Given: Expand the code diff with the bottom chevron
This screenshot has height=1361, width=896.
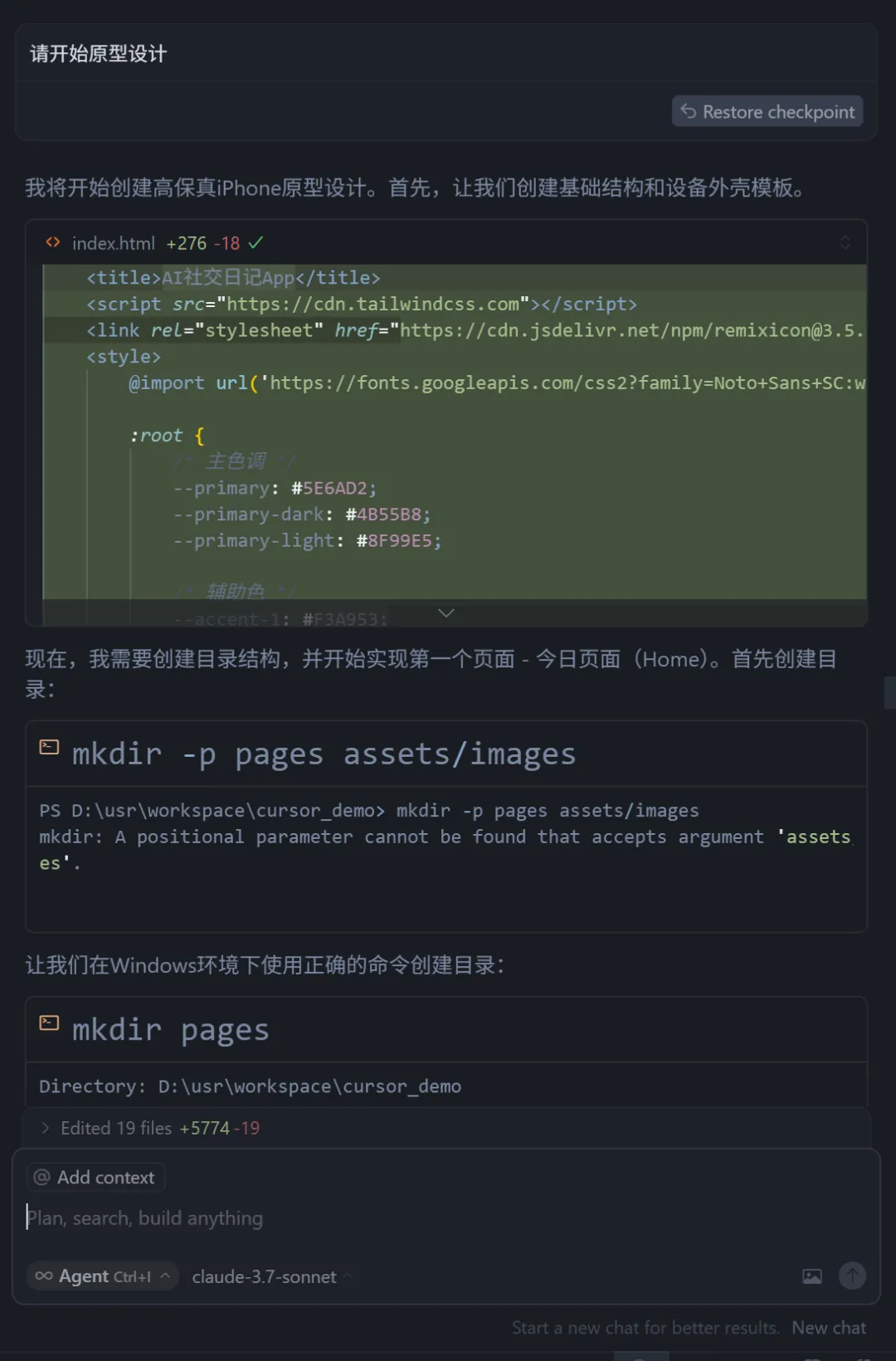Looking at the screenshot, I should pyautogui.click(x=446, y=613).
